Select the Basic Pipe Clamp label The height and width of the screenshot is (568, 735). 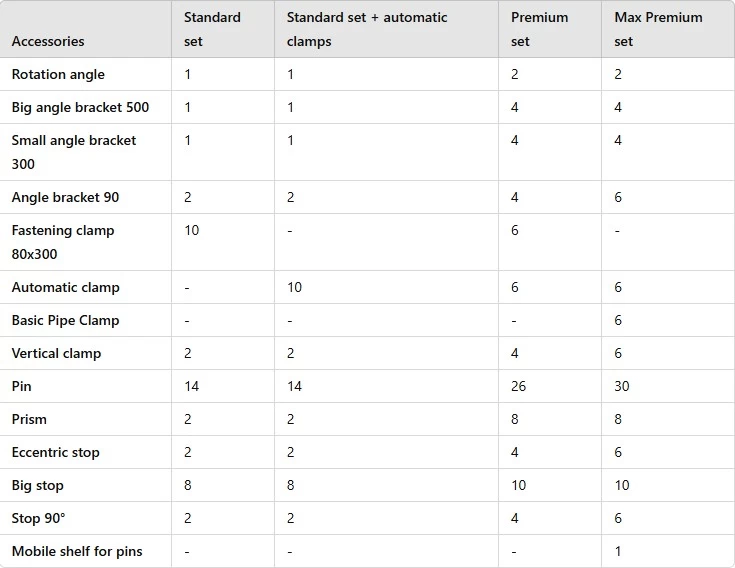(x=65, y=320)
